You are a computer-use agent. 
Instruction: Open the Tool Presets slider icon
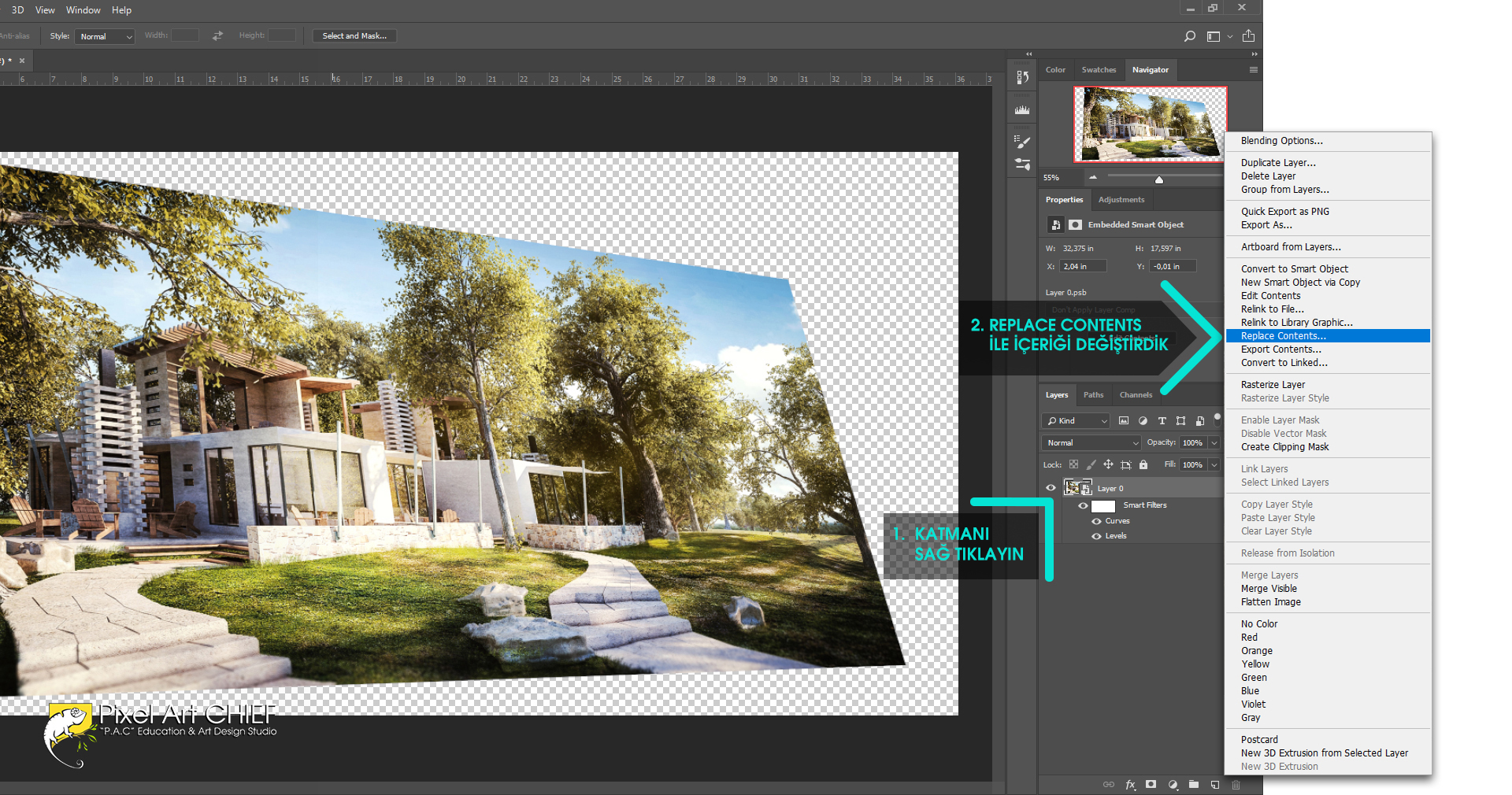(1022, 165)
